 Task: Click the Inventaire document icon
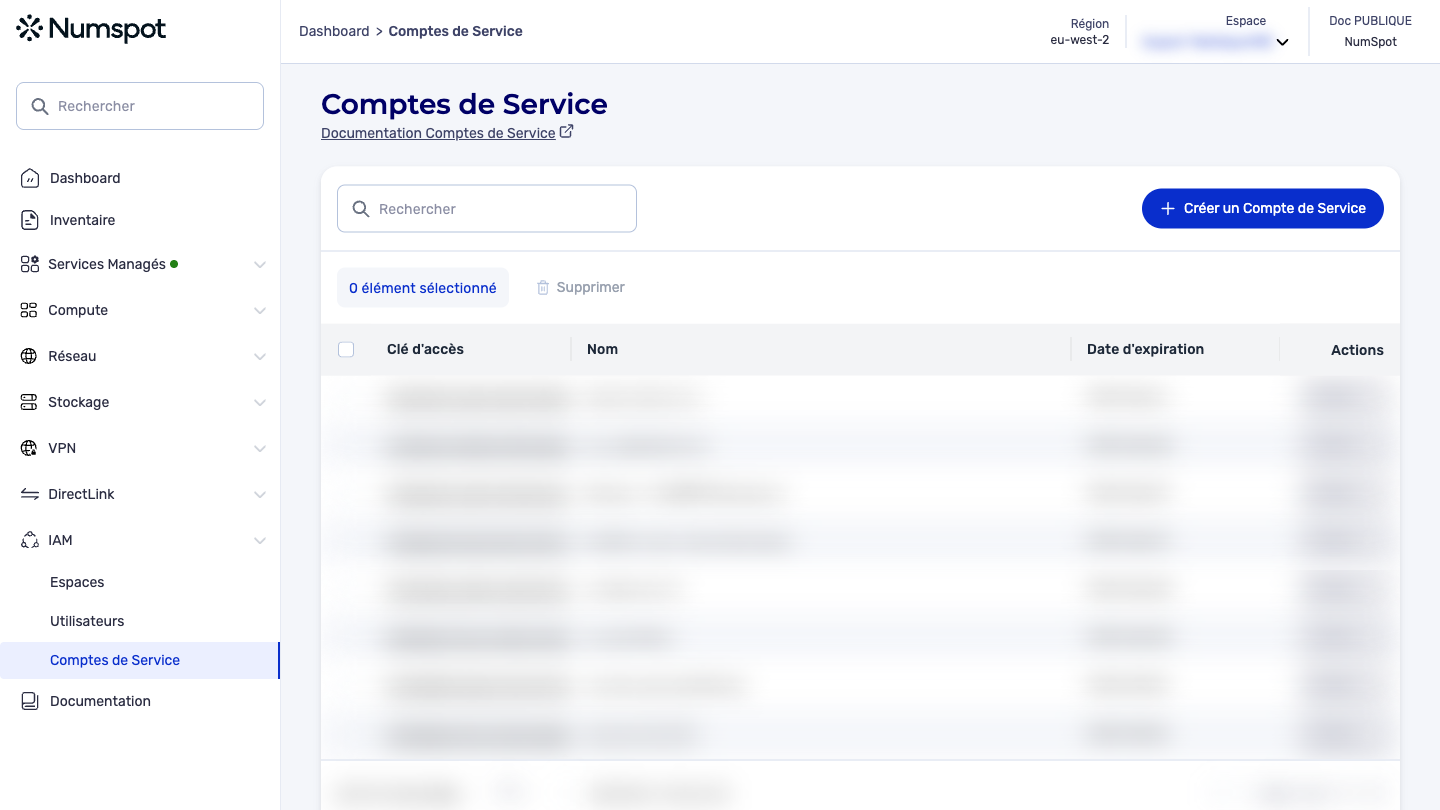point(30,220)
